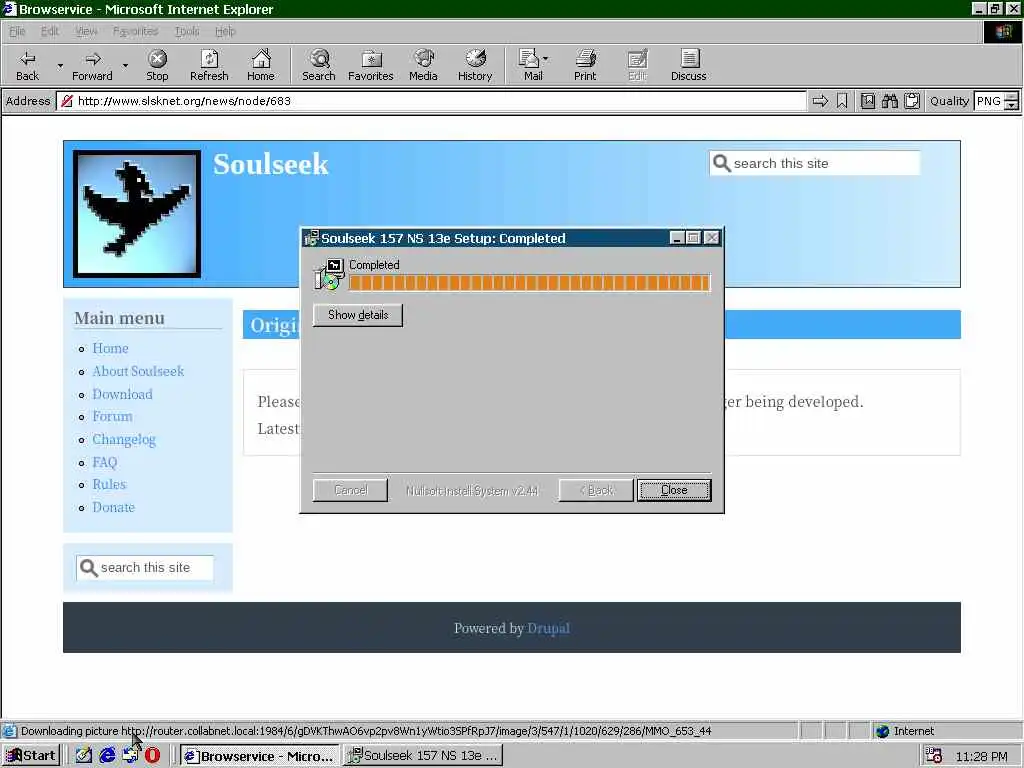Stop the page loading
Image resolution: width=1024 pixels, height=768 pixels.
157,65
